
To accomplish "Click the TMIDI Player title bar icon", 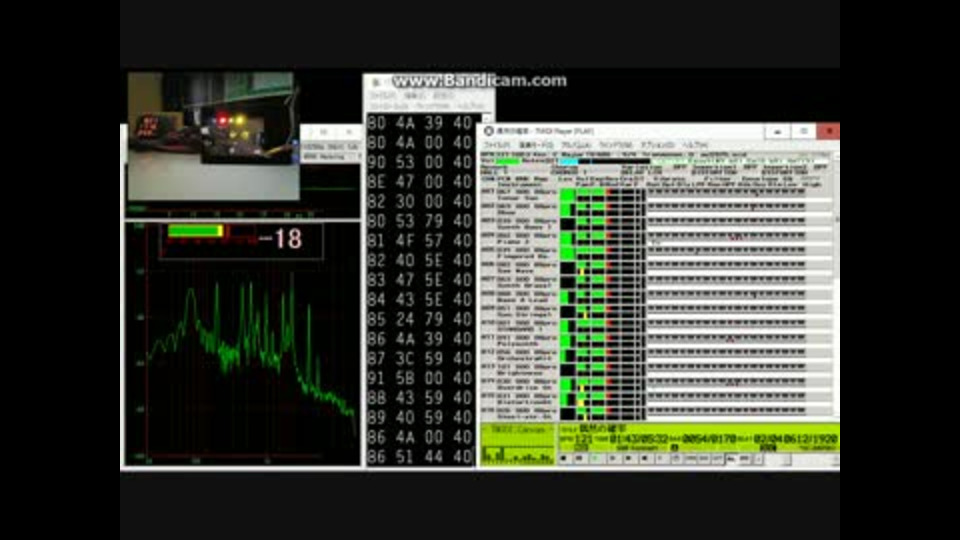I will (x=489, y=131).
